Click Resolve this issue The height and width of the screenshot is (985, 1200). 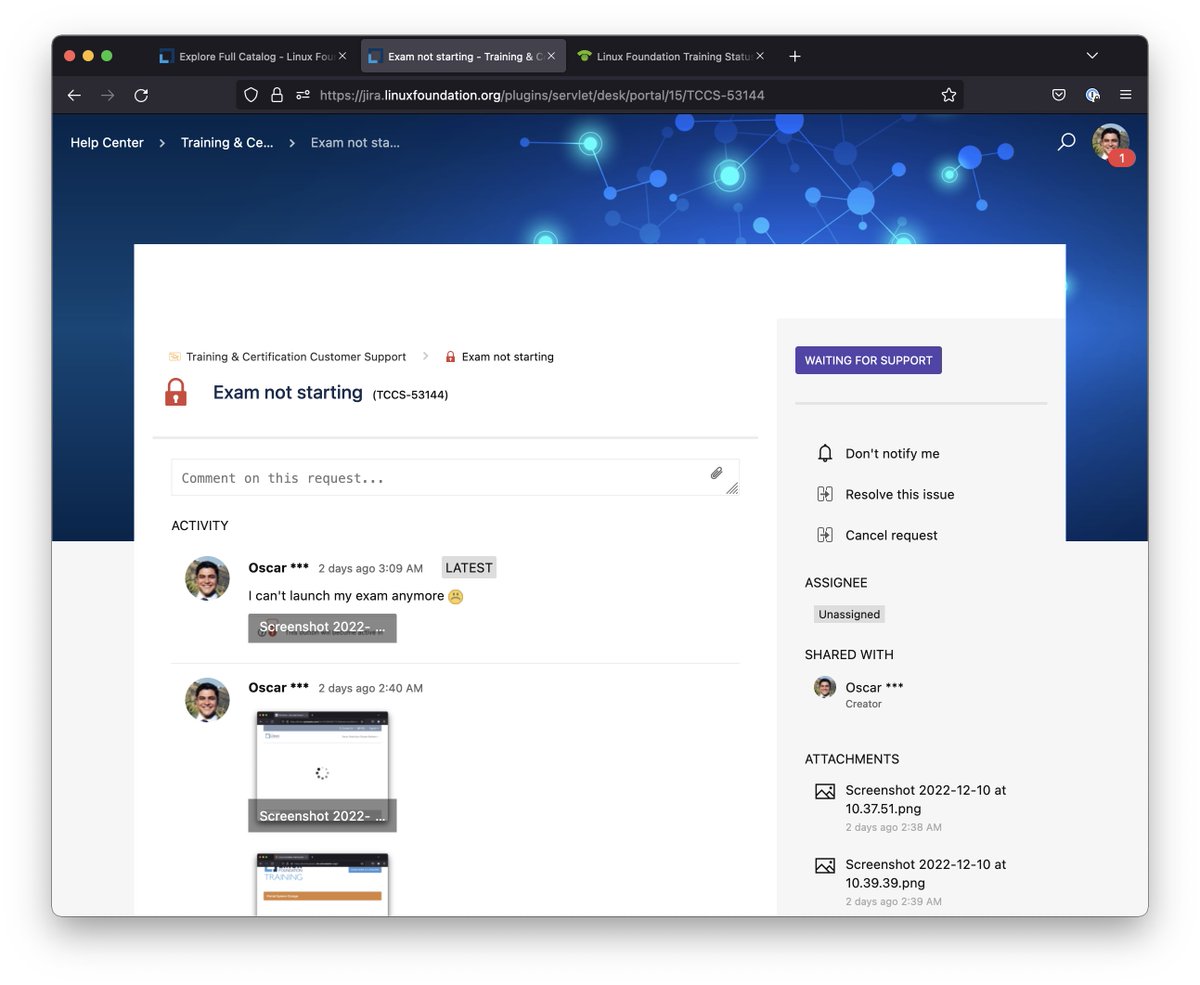click(x=900, y=495)
